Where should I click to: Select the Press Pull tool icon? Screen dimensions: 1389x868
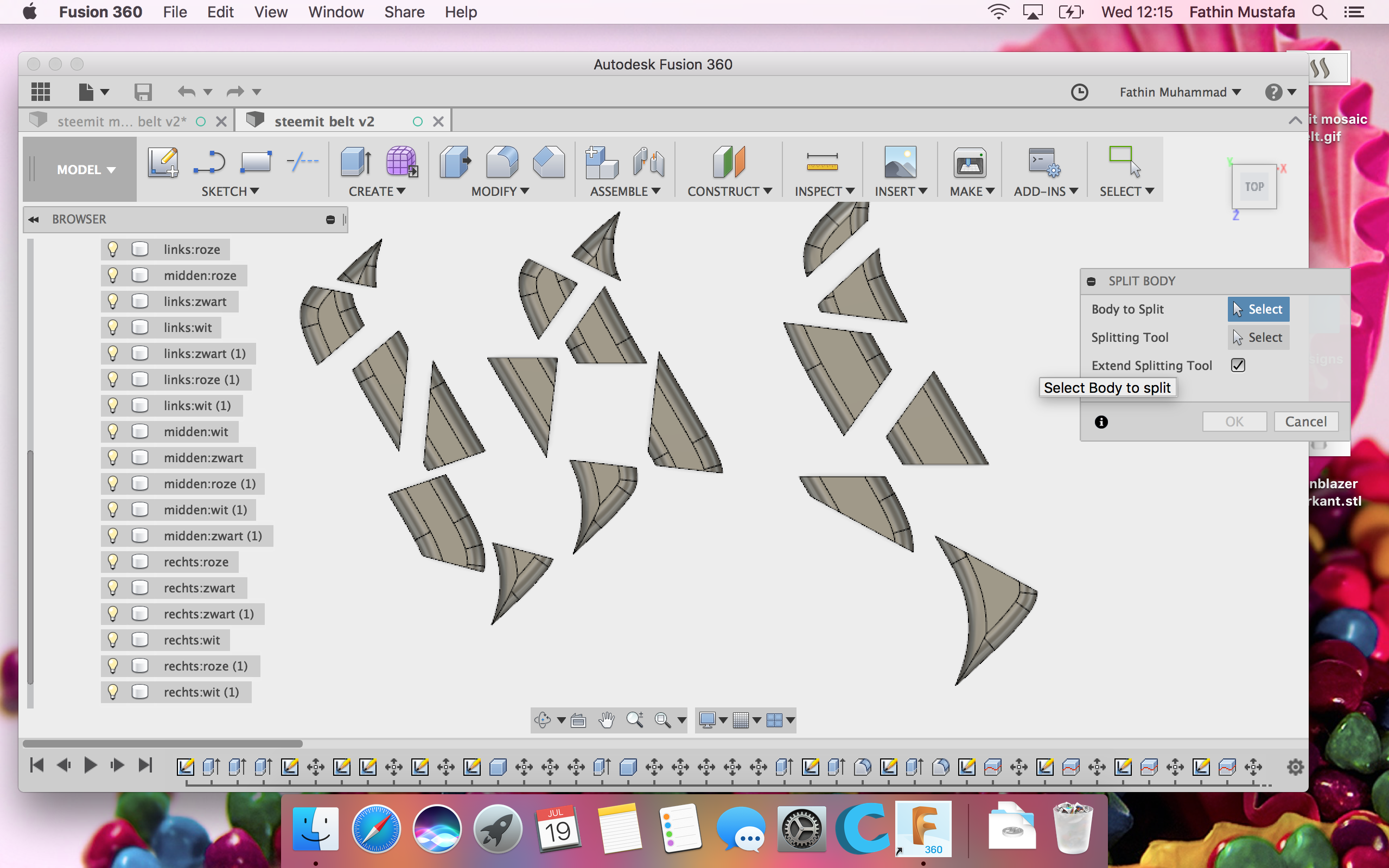click(455, 161)
